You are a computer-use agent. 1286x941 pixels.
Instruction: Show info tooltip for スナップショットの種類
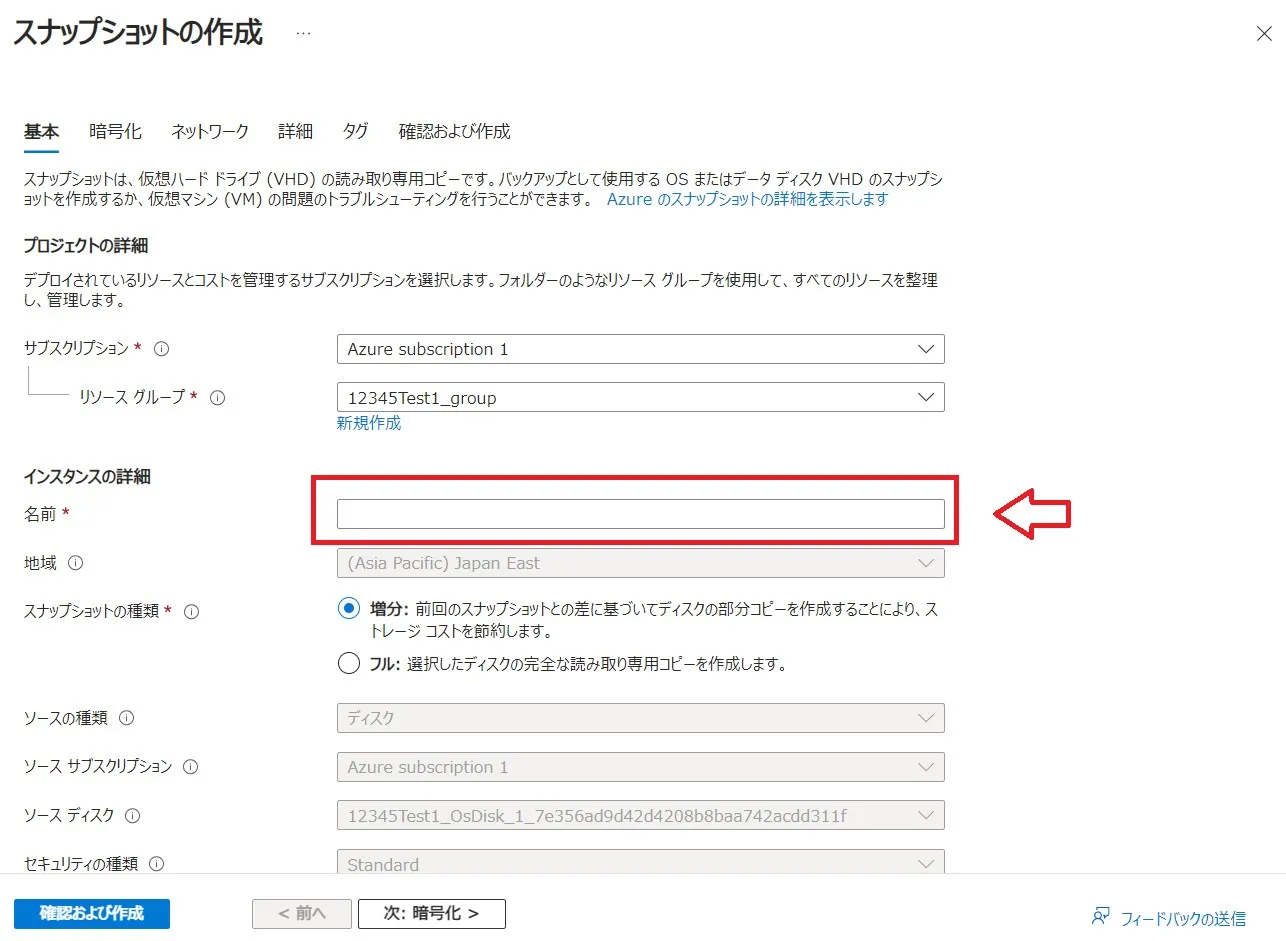[x=192, y=611]
